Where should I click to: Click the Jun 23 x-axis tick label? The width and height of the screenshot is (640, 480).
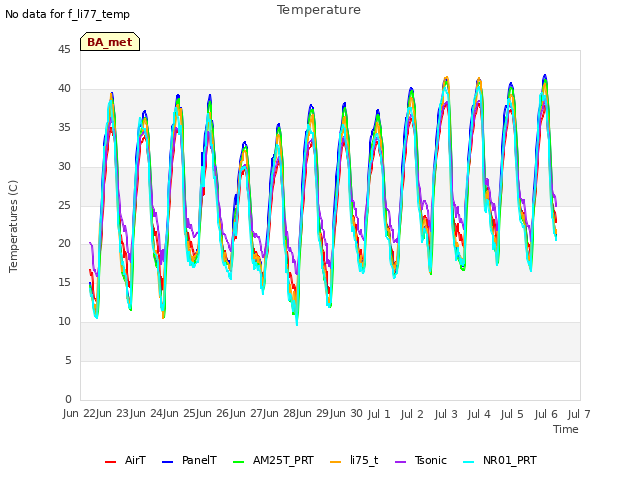113,413
